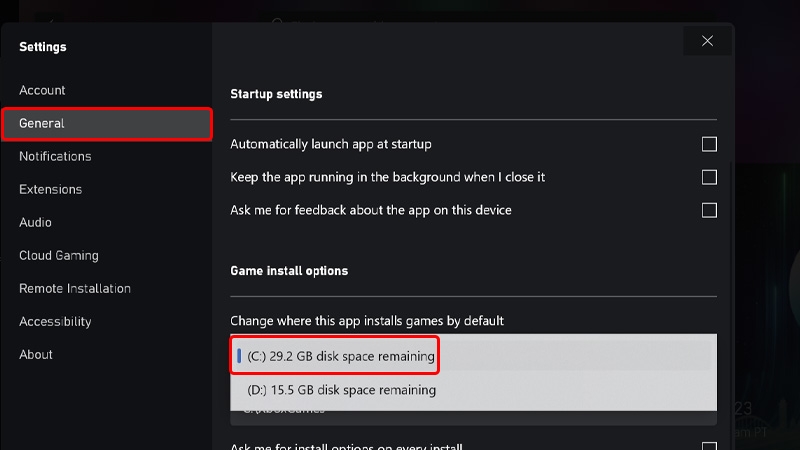The width and height of the screenshot is (800, 450).
Task: Open the Remote Installation section
Action: 75,288
